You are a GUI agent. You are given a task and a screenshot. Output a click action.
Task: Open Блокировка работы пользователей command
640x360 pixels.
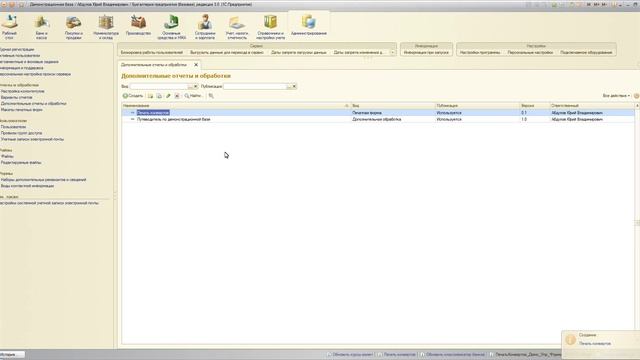tap(152, 53)
